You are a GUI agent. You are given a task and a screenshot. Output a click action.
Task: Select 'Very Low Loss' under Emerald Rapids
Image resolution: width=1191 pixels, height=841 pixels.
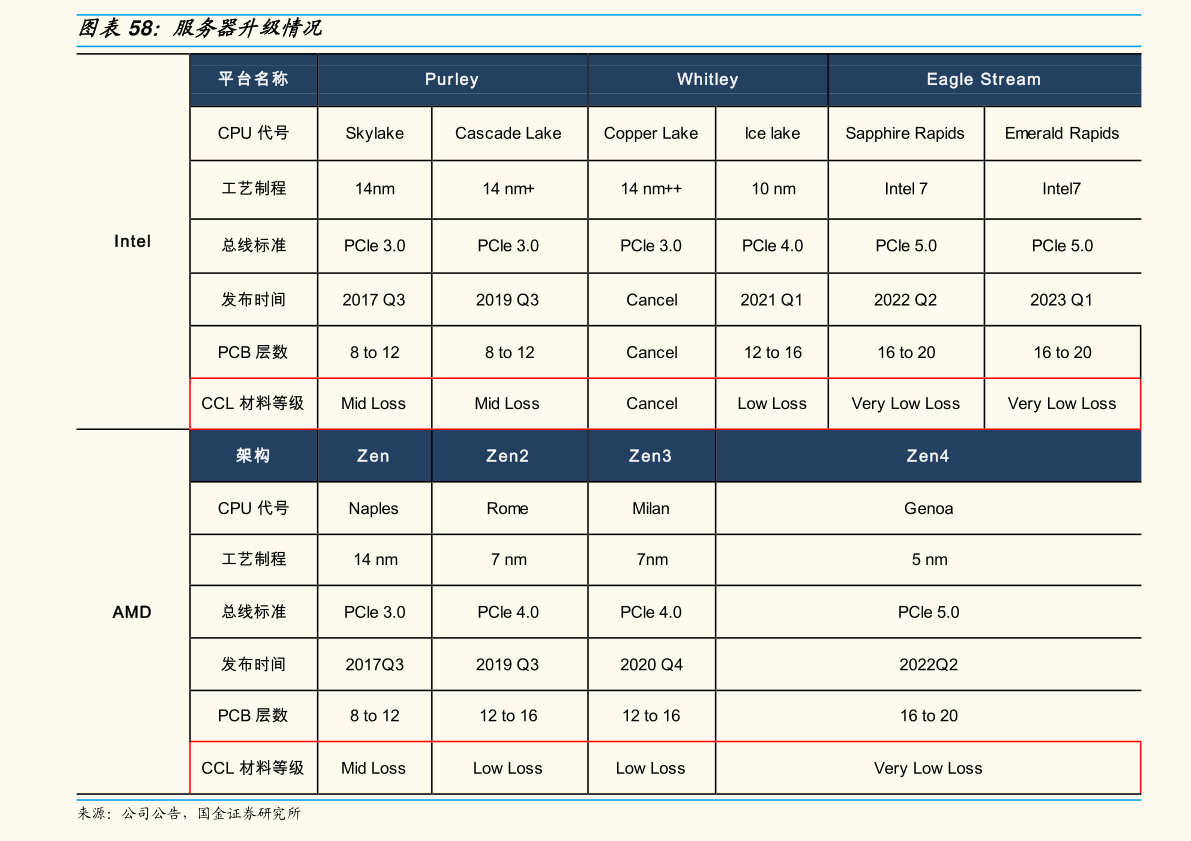point(1062,404)
